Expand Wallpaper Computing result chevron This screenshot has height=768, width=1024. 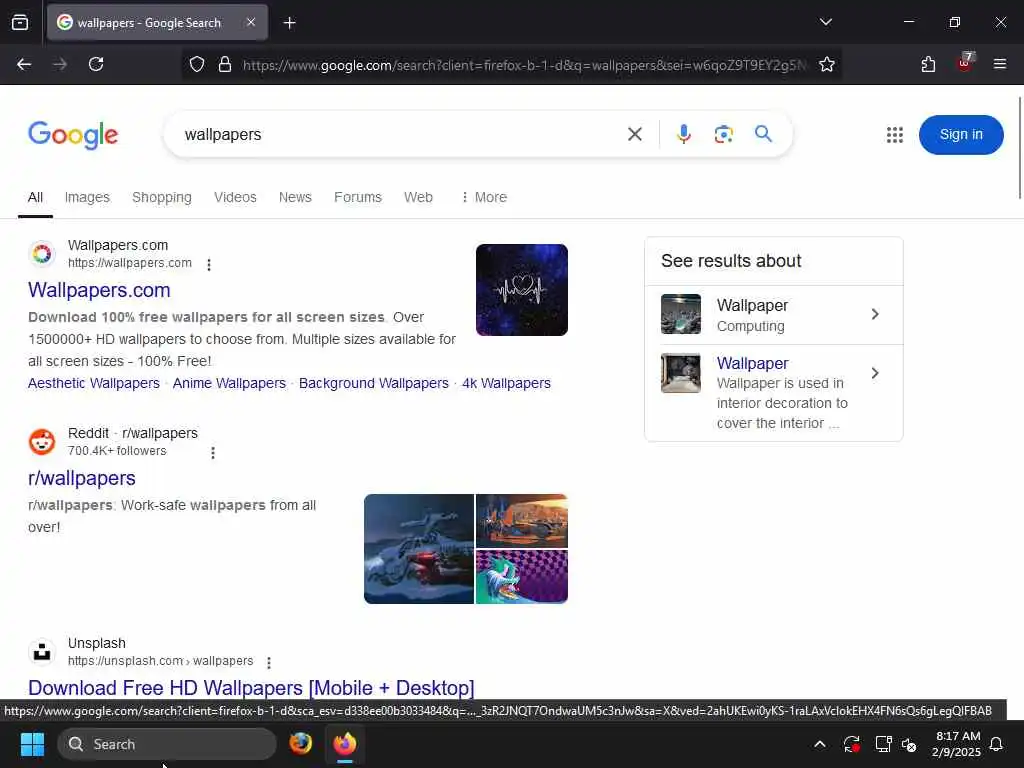tap(875, 315)
